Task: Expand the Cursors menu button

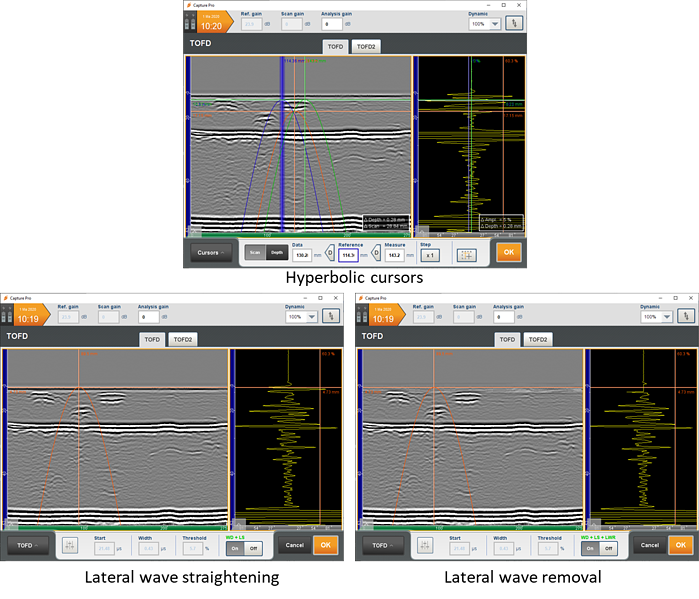Action: 211,253
